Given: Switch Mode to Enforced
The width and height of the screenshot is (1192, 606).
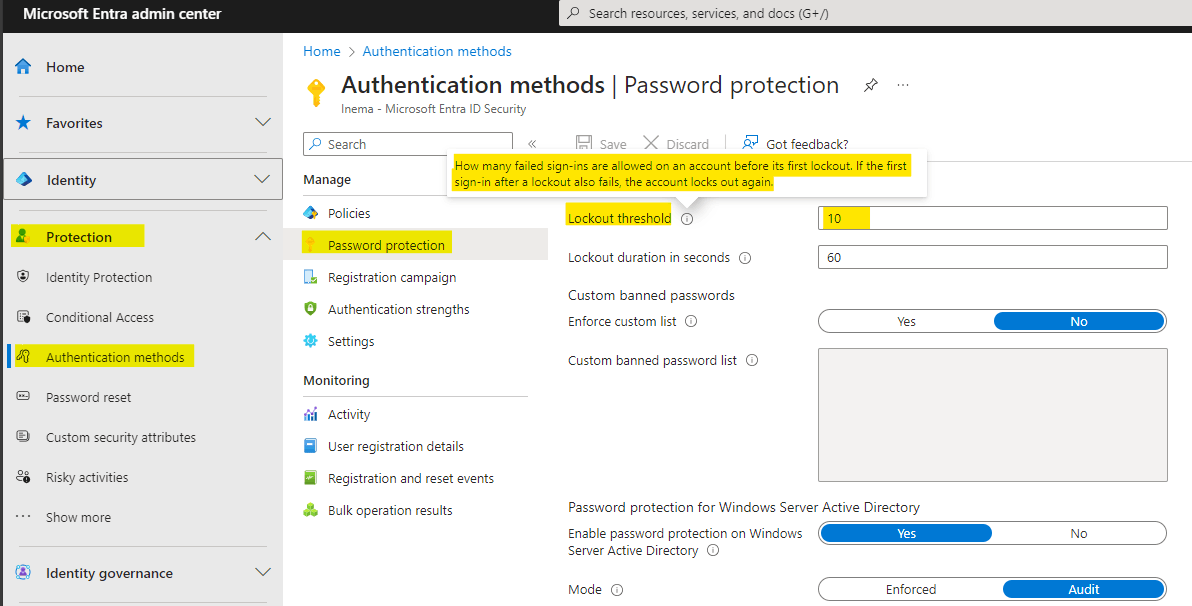Looking at the screenshot, I should pos(911,589).
